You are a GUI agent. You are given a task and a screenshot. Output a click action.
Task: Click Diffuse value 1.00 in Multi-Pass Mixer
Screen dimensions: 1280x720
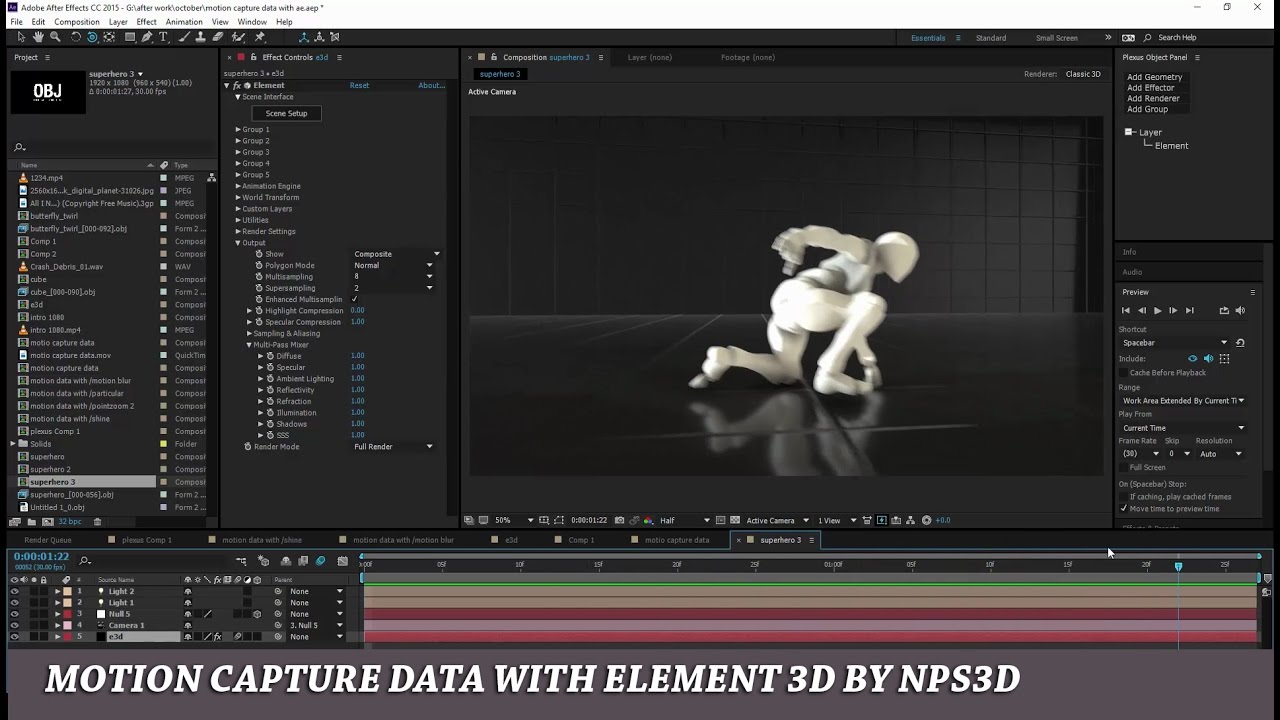point(357,356)
